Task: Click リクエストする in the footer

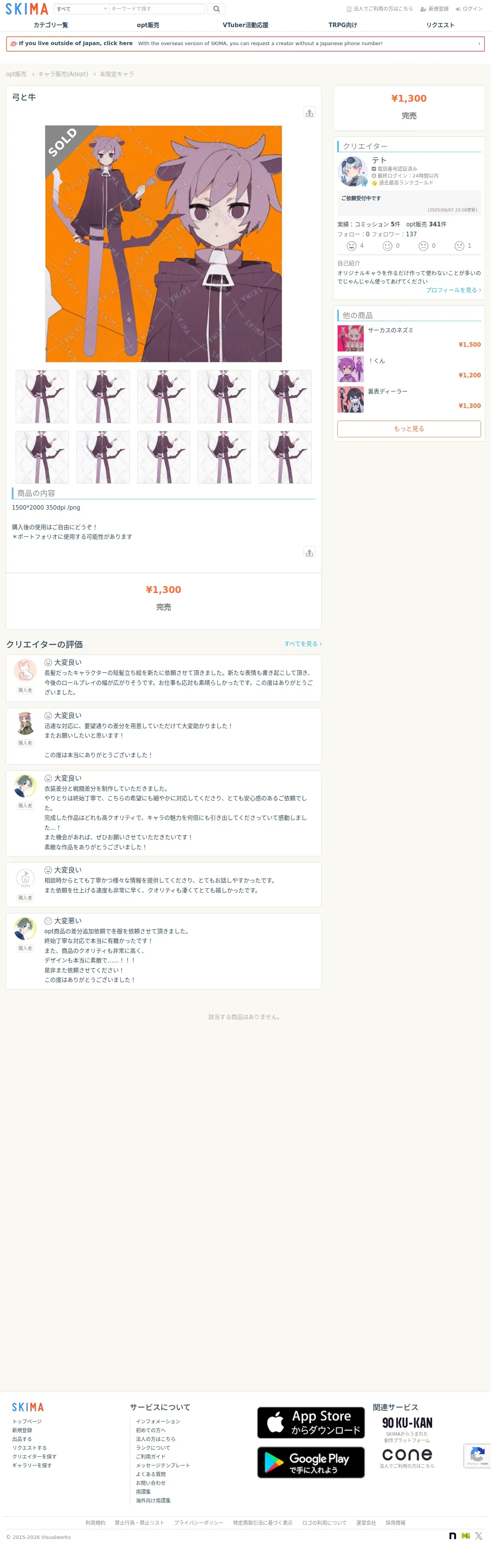Action: pyautogui.click(x=29, y=1448)
